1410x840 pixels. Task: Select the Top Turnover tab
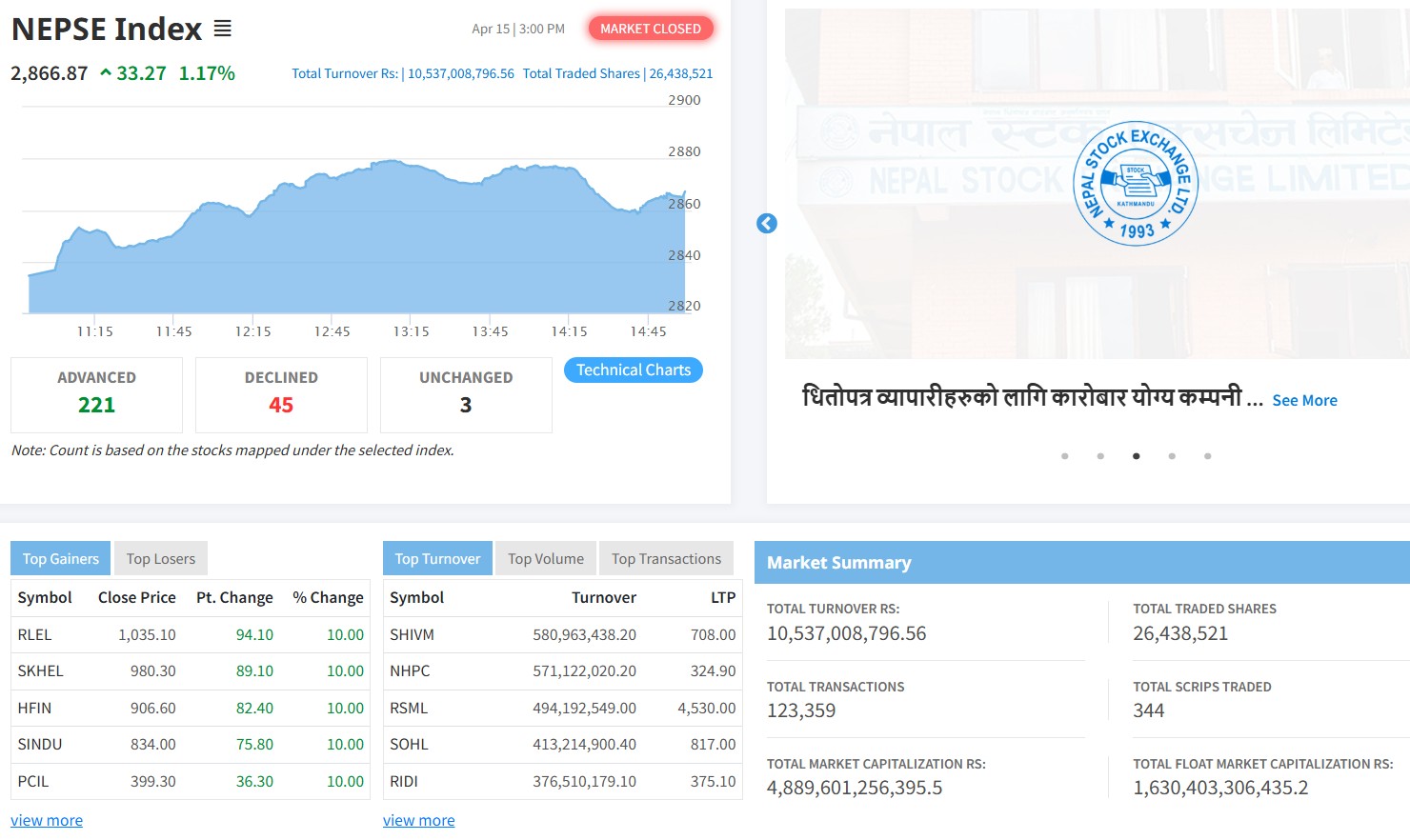(x=437, y=559)
